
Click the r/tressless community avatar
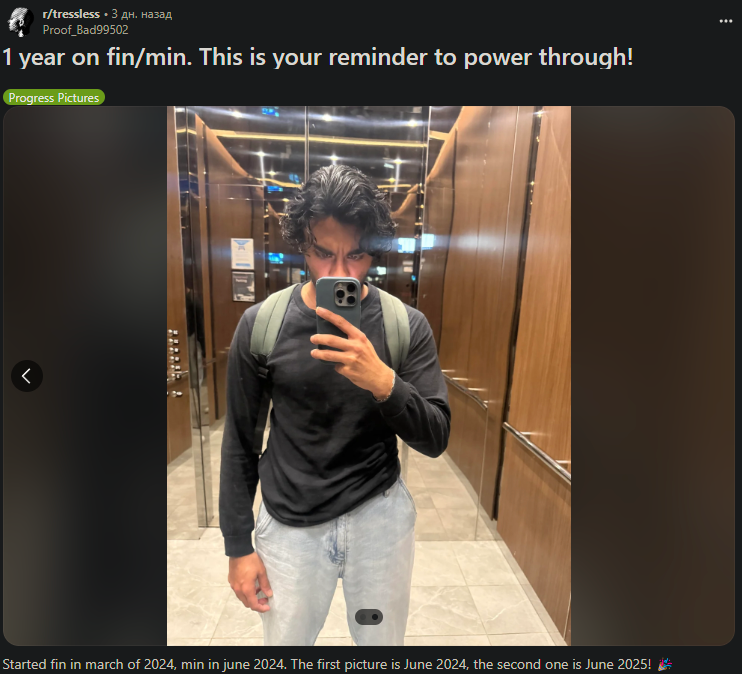(x=20, y=22)
